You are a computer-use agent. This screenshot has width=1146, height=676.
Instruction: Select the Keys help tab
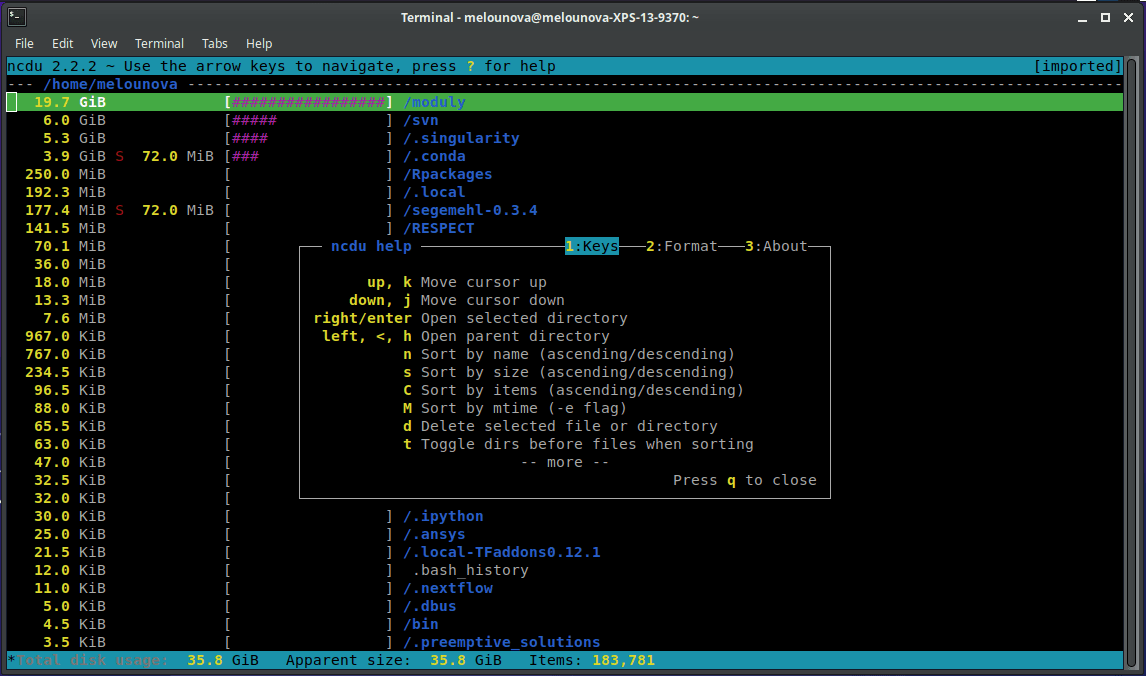592,246
